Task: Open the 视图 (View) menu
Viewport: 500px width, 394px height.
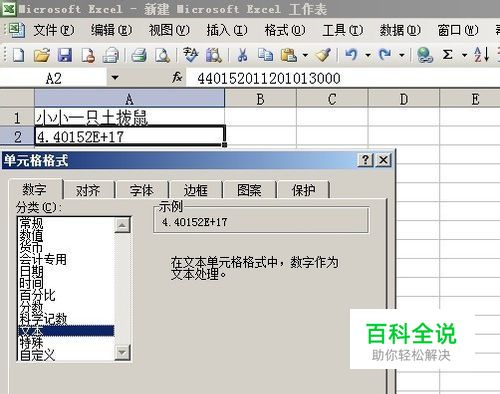Action: [x=169, y=31]
